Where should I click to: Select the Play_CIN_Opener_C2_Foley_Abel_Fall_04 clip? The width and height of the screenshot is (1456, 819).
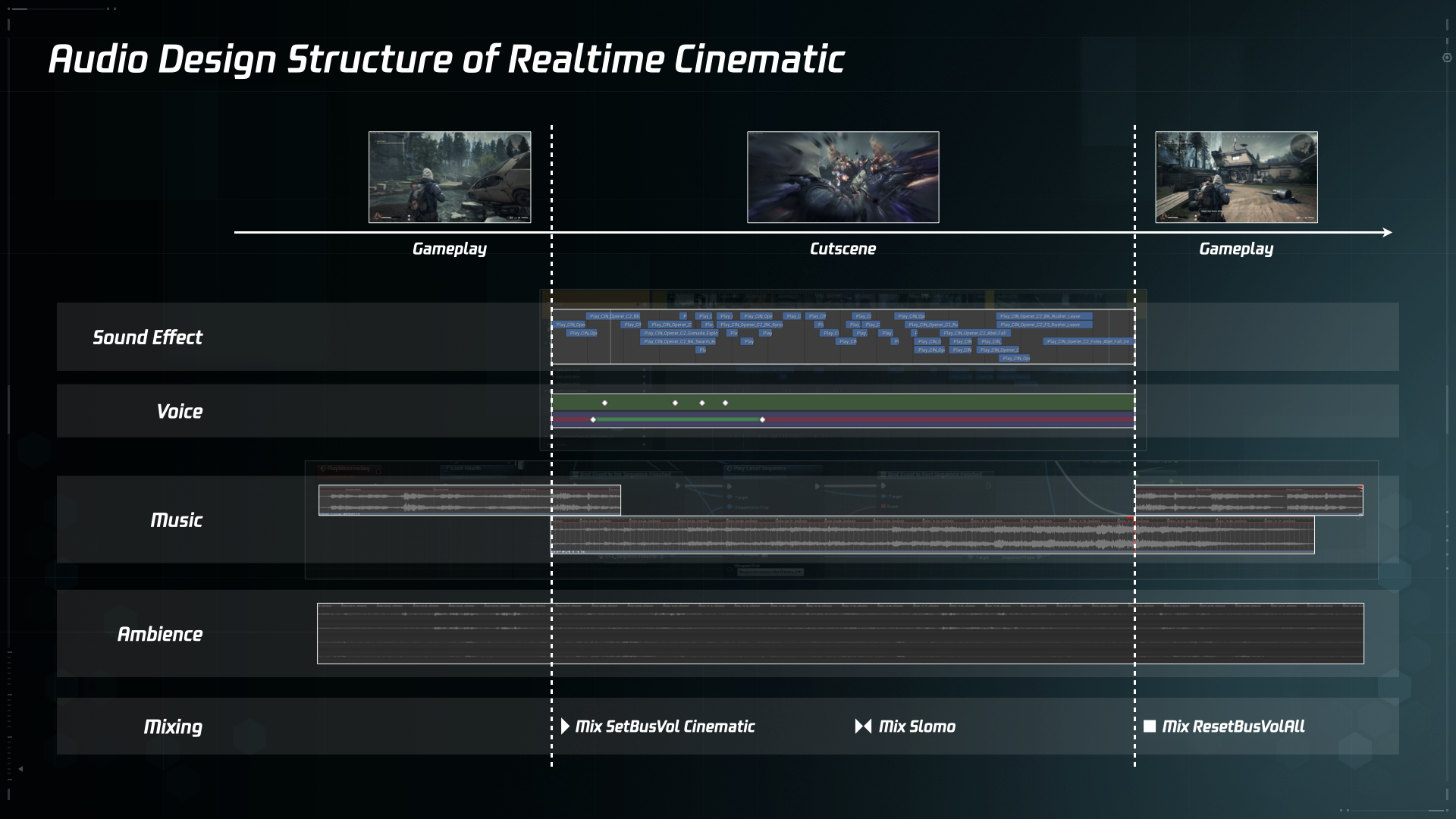point(1088,341)
